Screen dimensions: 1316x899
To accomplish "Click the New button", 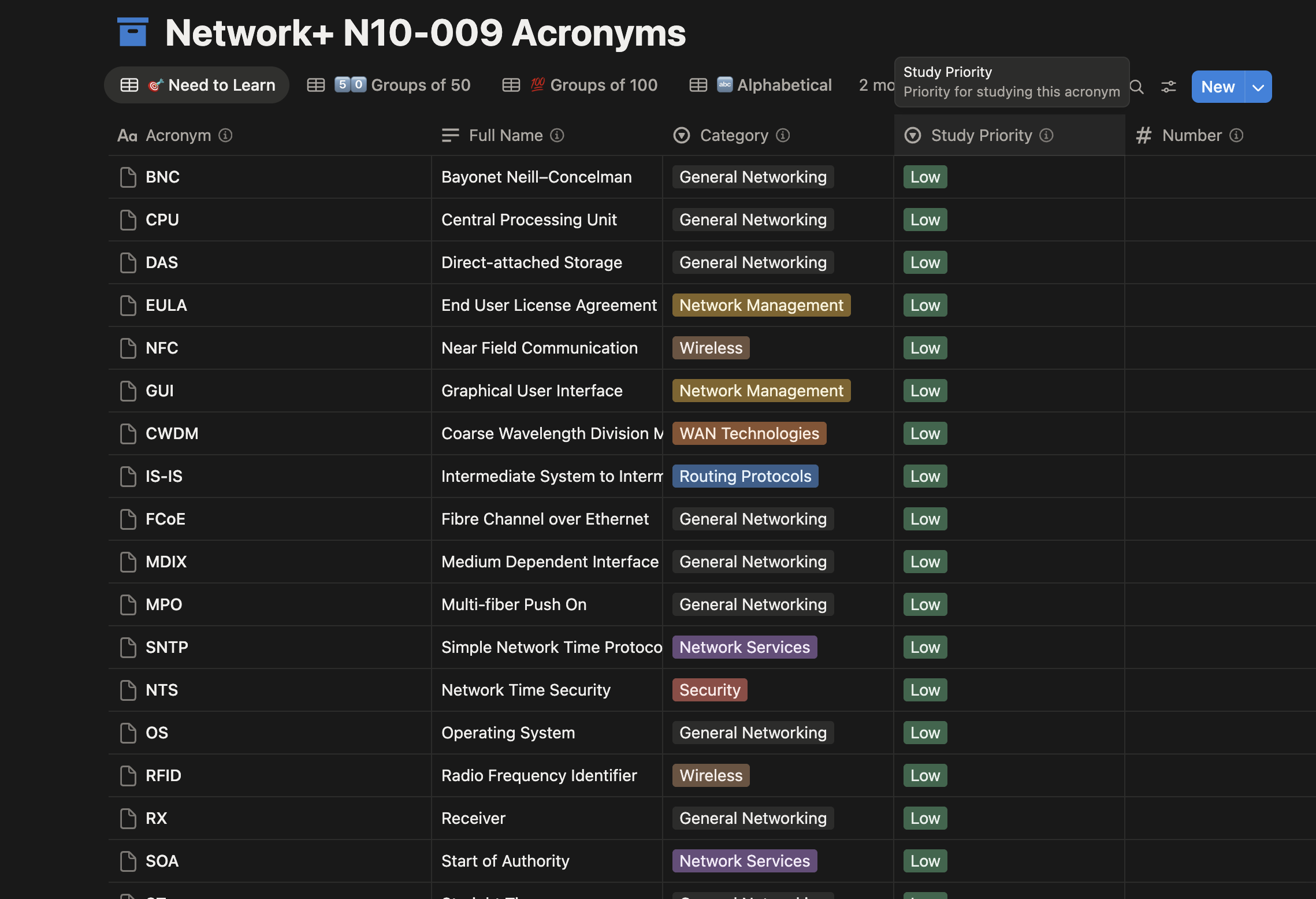I will [1218, 87].
